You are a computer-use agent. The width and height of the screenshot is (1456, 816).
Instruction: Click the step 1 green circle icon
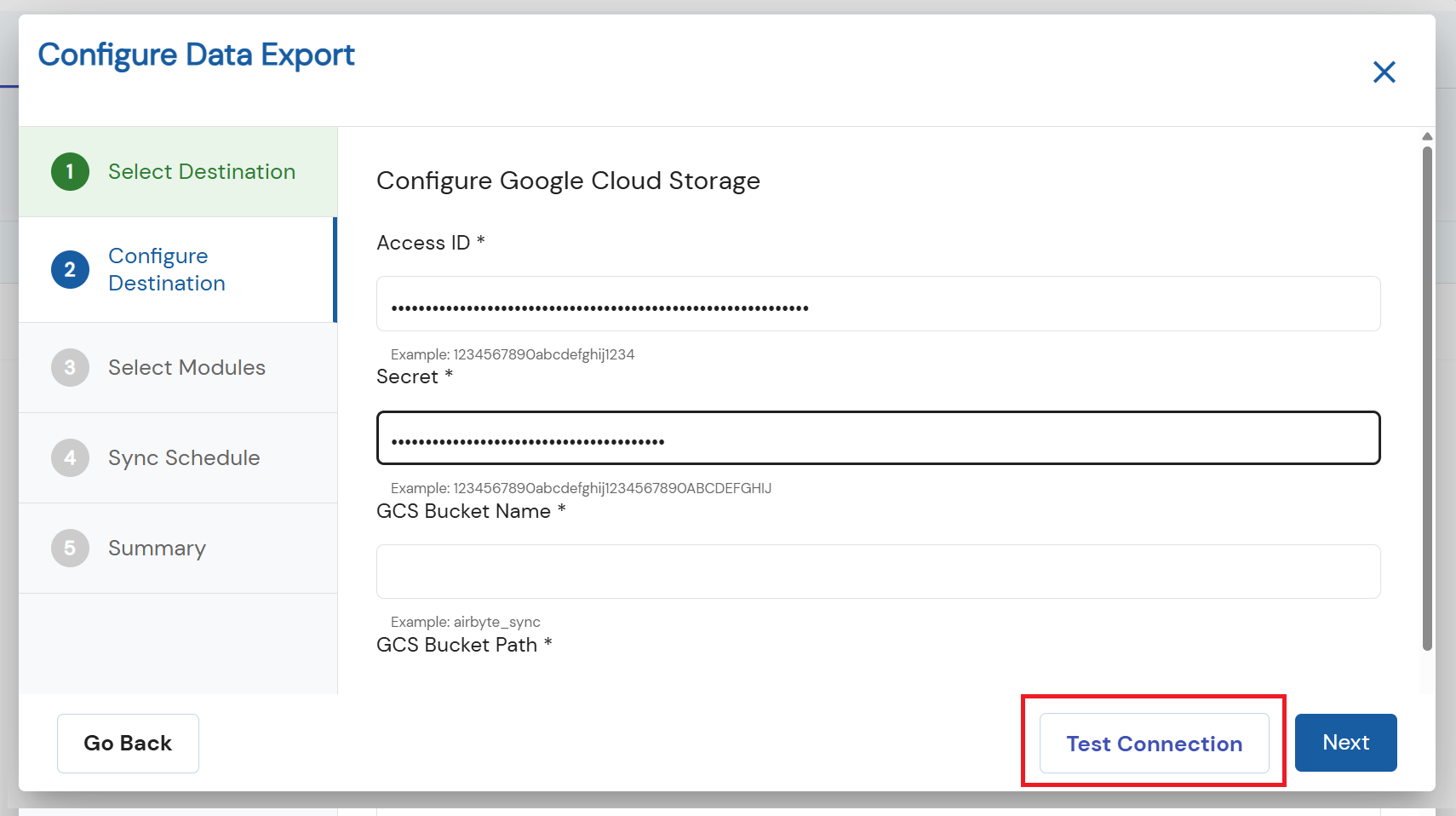tap(70, 172)
